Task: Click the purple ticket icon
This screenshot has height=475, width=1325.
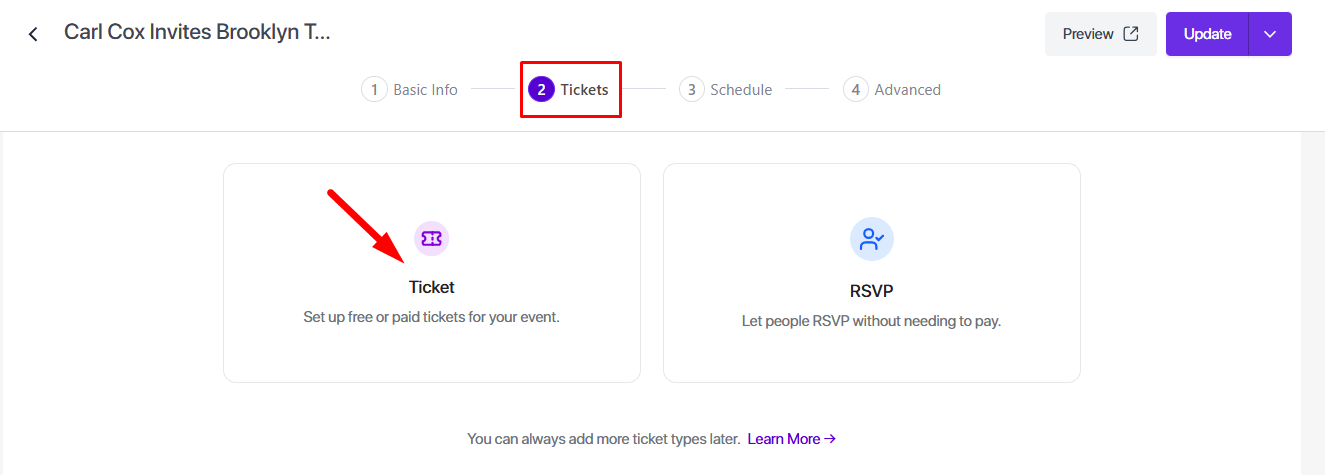Action: (431, 238)
